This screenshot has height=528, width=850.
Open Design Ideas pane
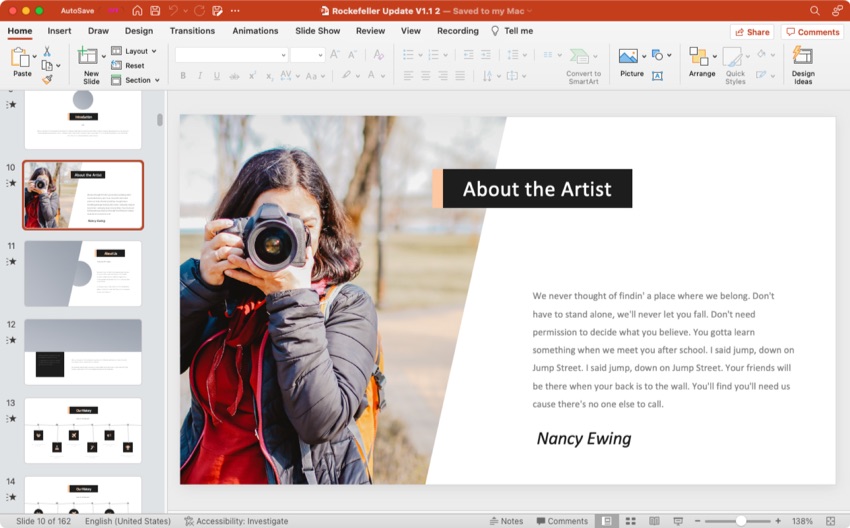[x=803, y=65]
